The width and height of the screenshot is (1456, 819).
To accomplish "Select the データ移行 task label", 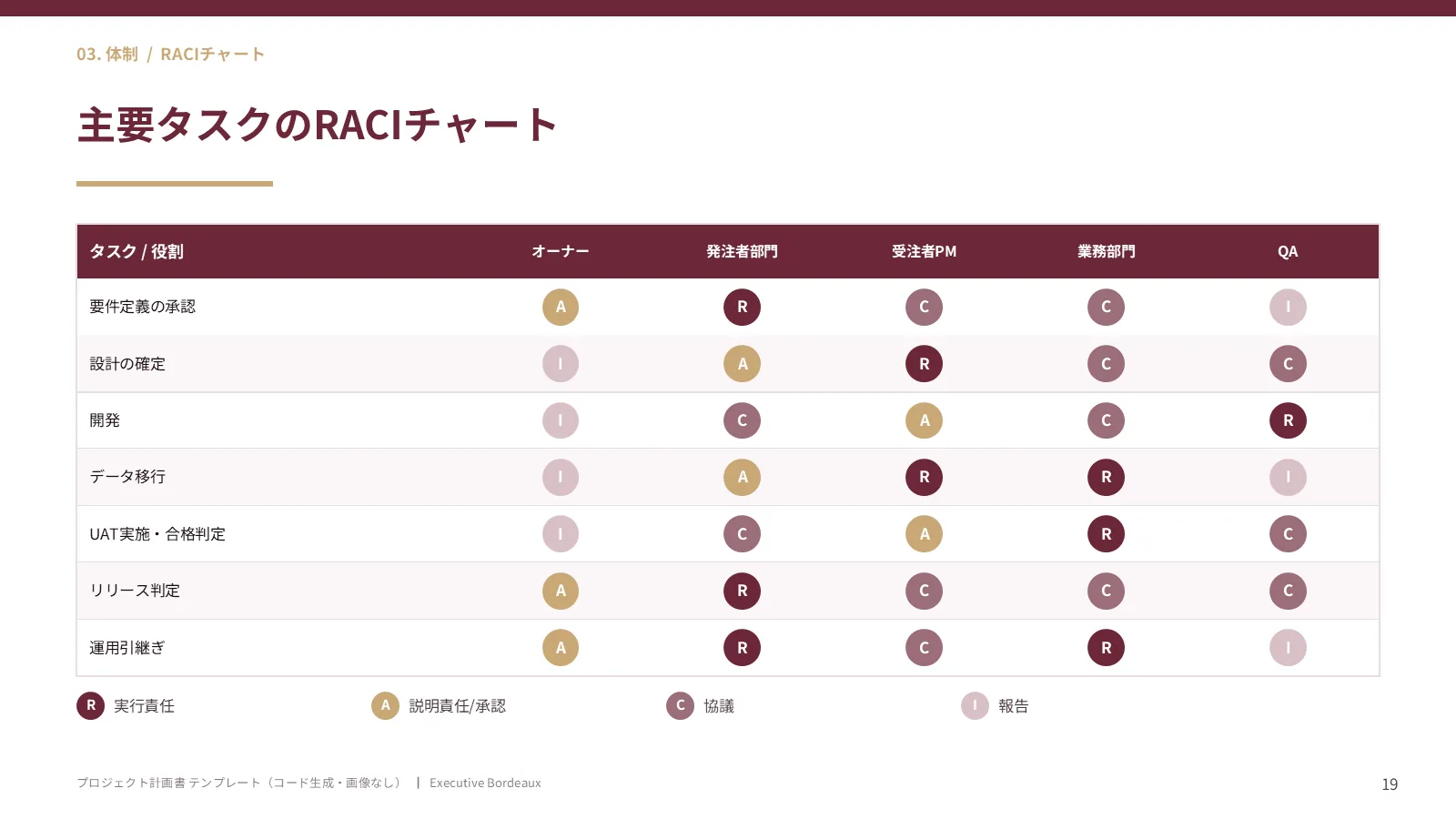I will 127,477.
